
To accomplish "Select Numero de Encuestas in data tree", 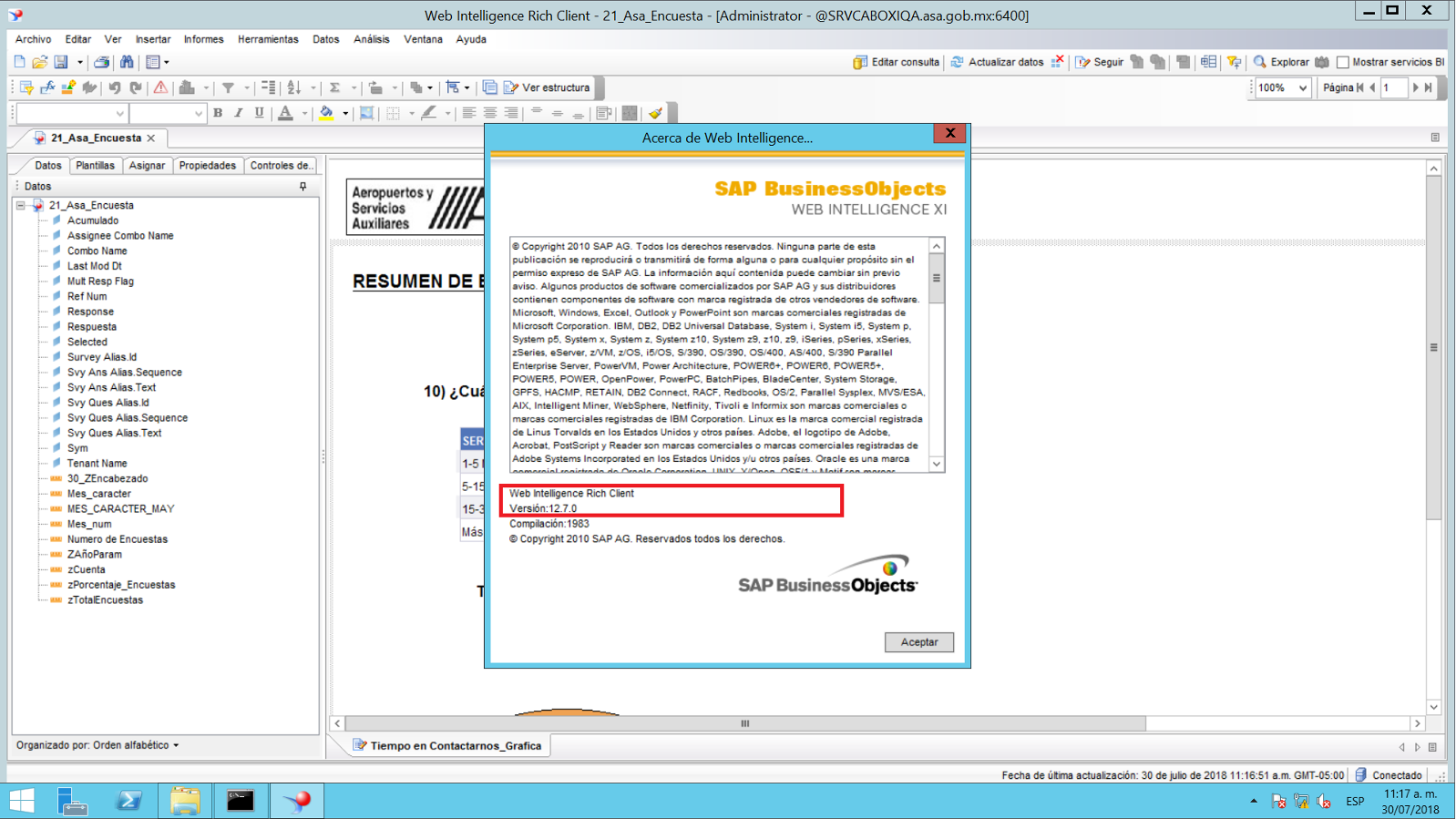I will point(118,539).
